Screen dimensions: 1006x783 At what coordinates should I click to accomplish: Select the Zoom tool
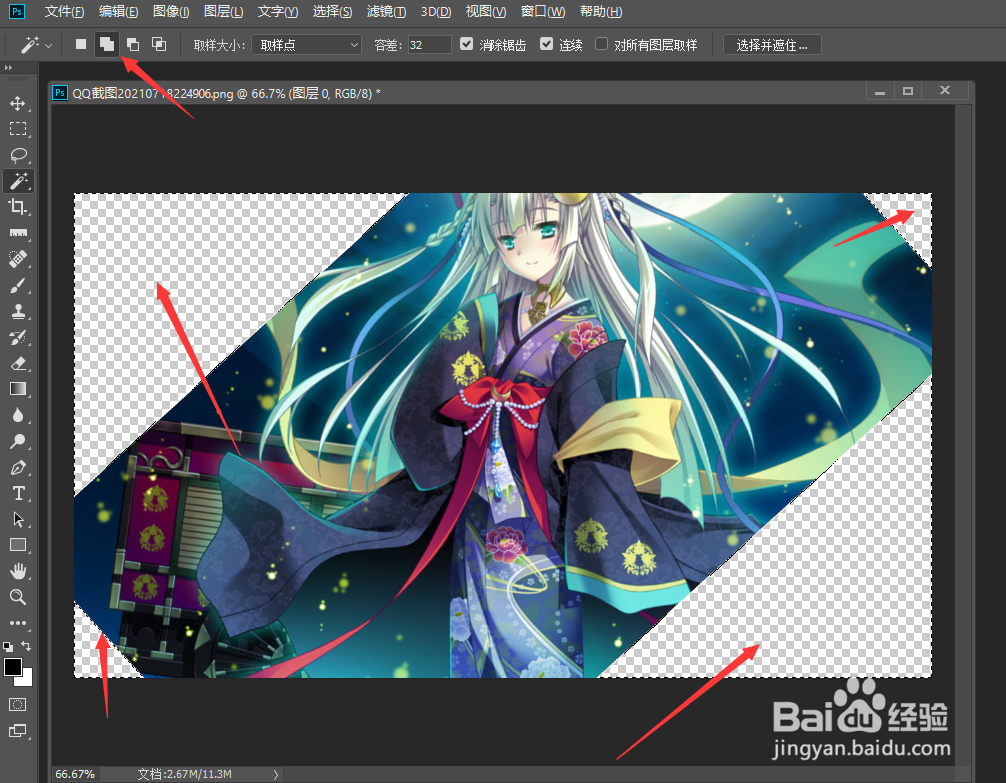tap(18, 597)
